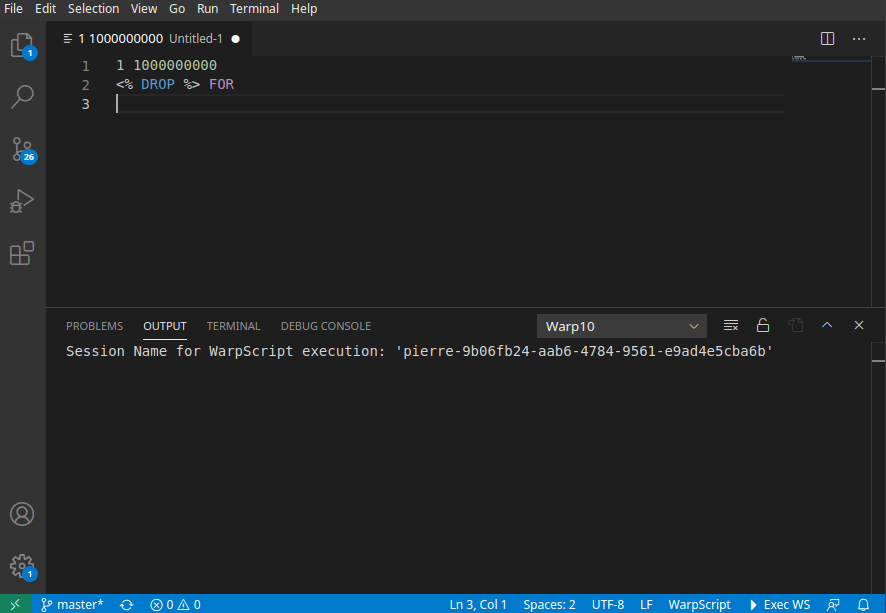The width and height of the screenshot is (886, 613).
Task: Open the Run menu
Action: tap(207, 8)
